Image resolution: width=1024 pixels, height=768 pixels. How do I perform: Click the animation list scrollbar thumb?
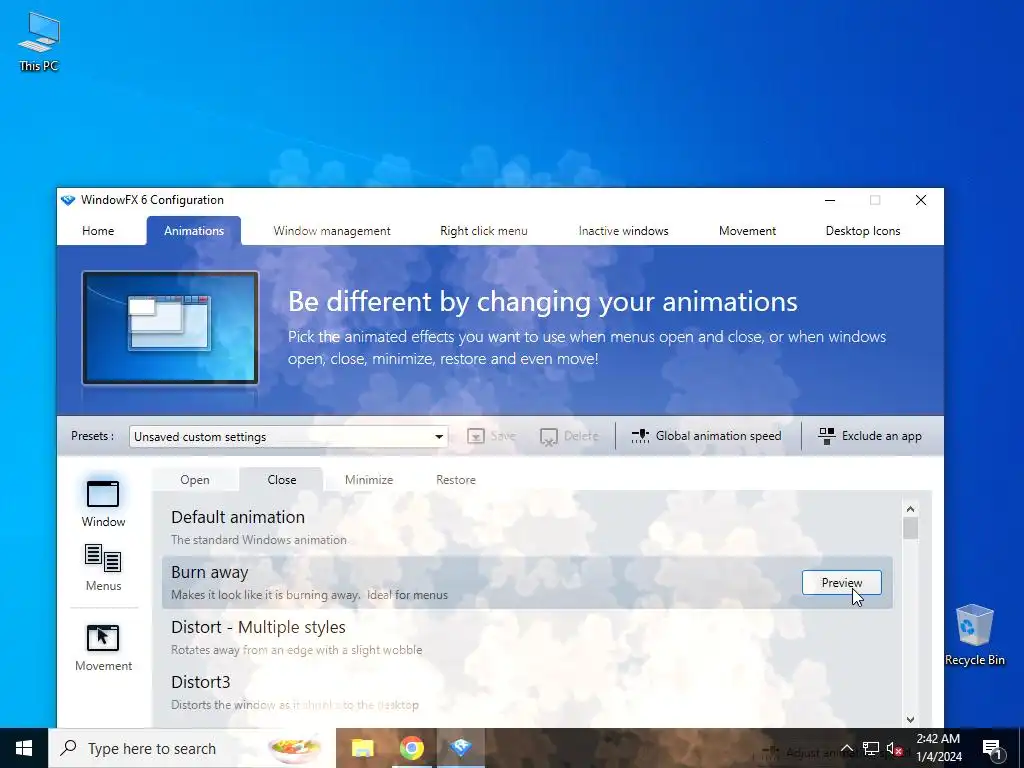point(910,528)
